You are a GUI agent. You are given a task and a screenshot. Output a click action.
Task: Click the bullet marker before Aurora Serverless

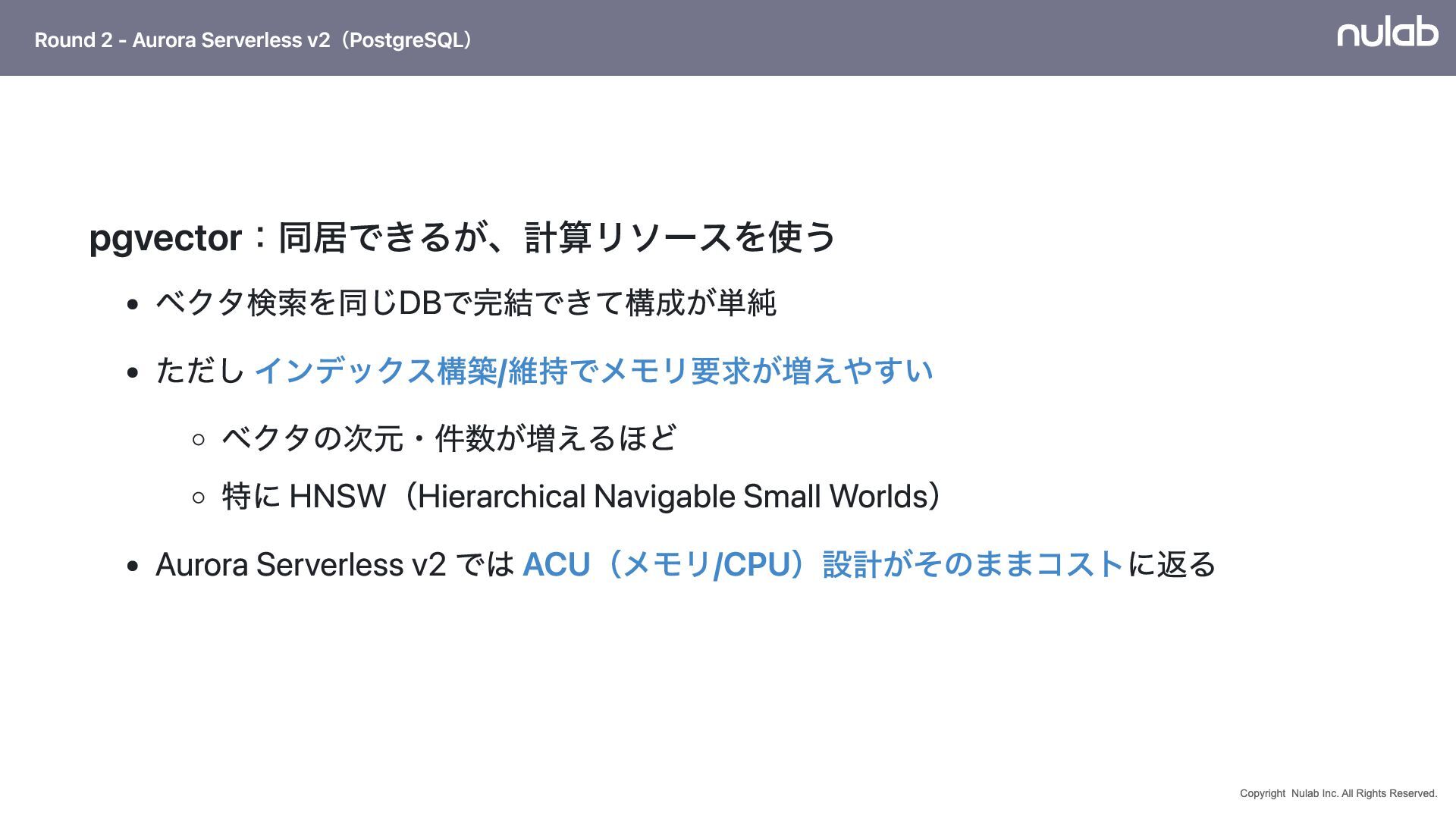coord(133,566)
